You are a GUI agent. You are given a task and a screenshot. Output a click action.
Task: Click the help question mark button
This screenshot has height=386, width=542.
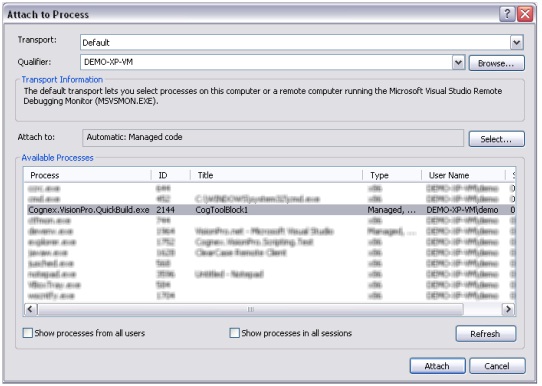tap(507, 15)
